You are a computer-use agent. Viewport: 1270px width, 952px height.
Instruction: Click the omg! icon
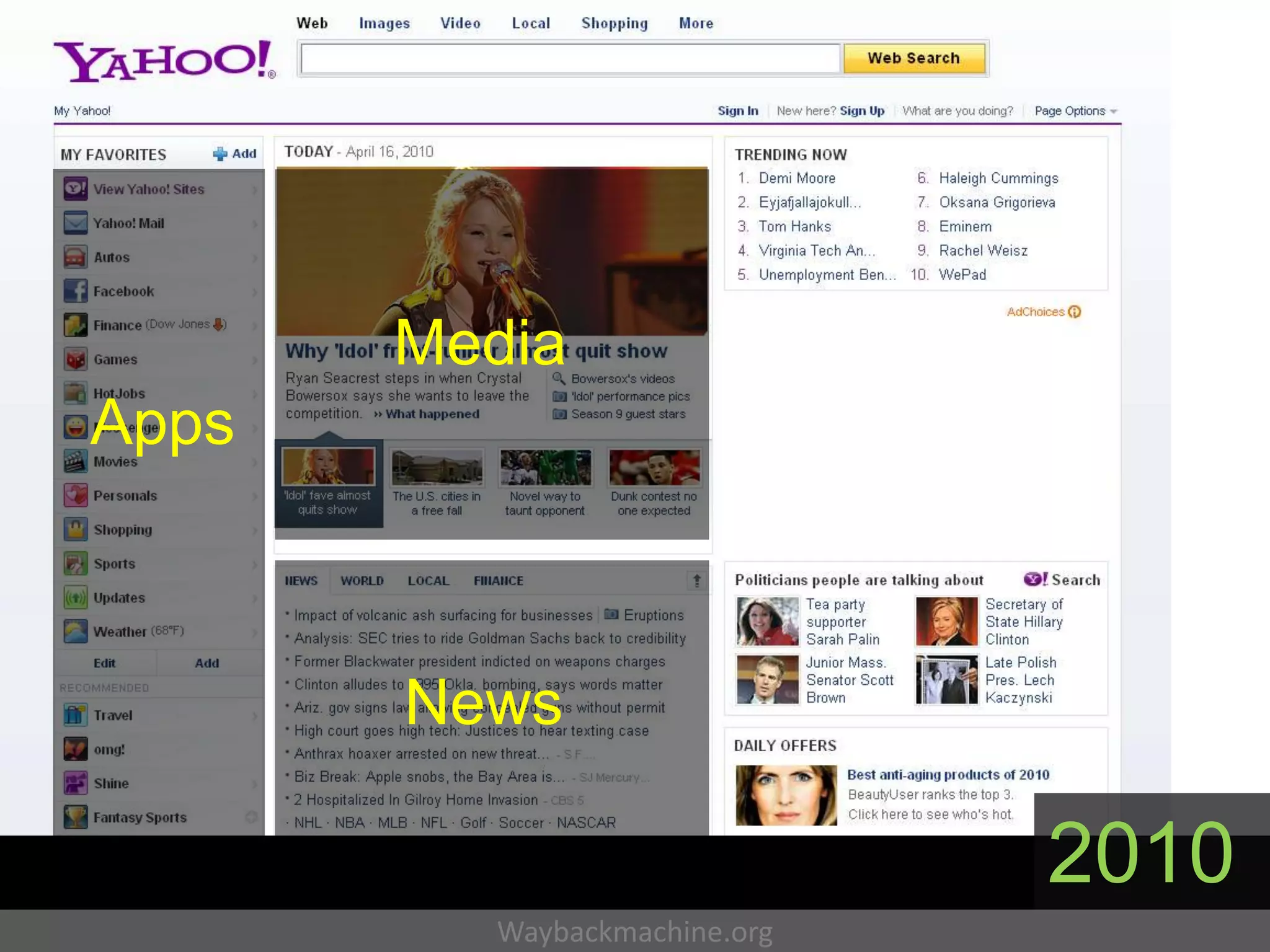(x=76, y=749)
